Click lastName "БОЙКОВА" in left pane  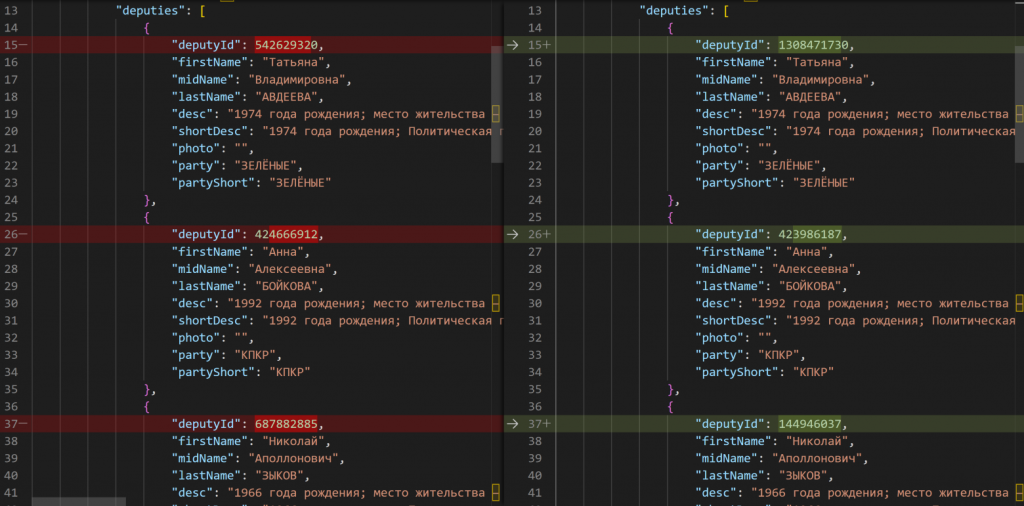point(286,286)
